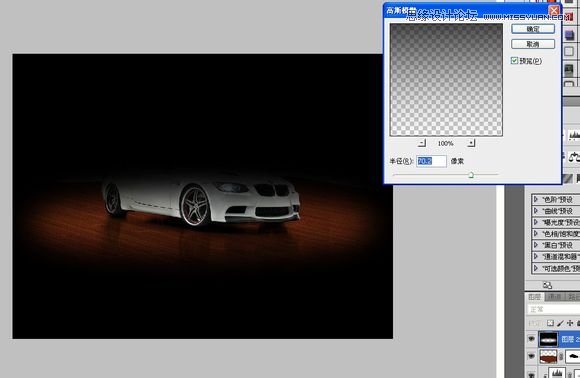
Task: Cancel the dialog with 取消 button
Action: (x=533, y=44)
